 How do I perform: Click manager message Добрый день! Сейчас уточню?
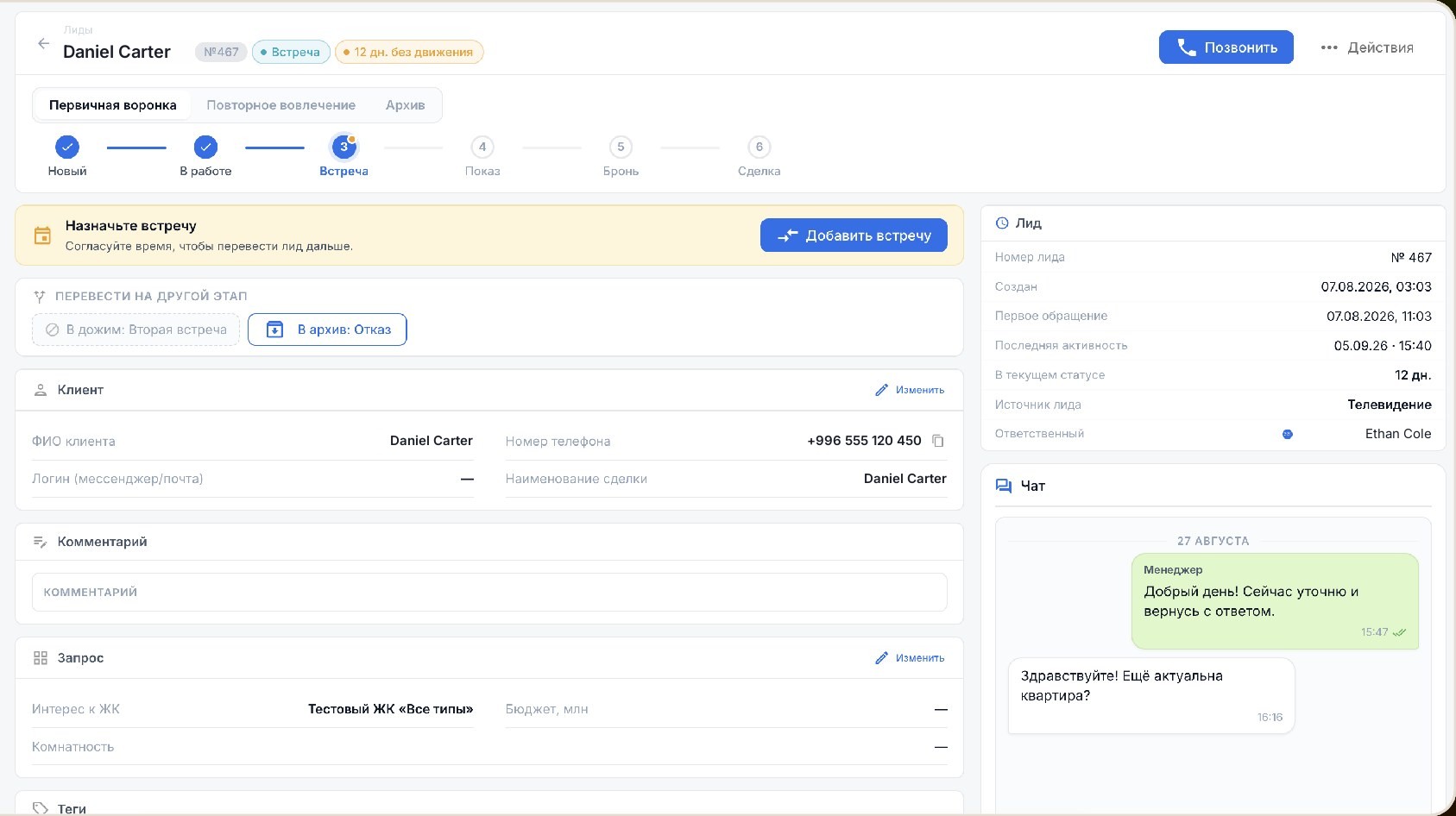[x=1275, y=601]
